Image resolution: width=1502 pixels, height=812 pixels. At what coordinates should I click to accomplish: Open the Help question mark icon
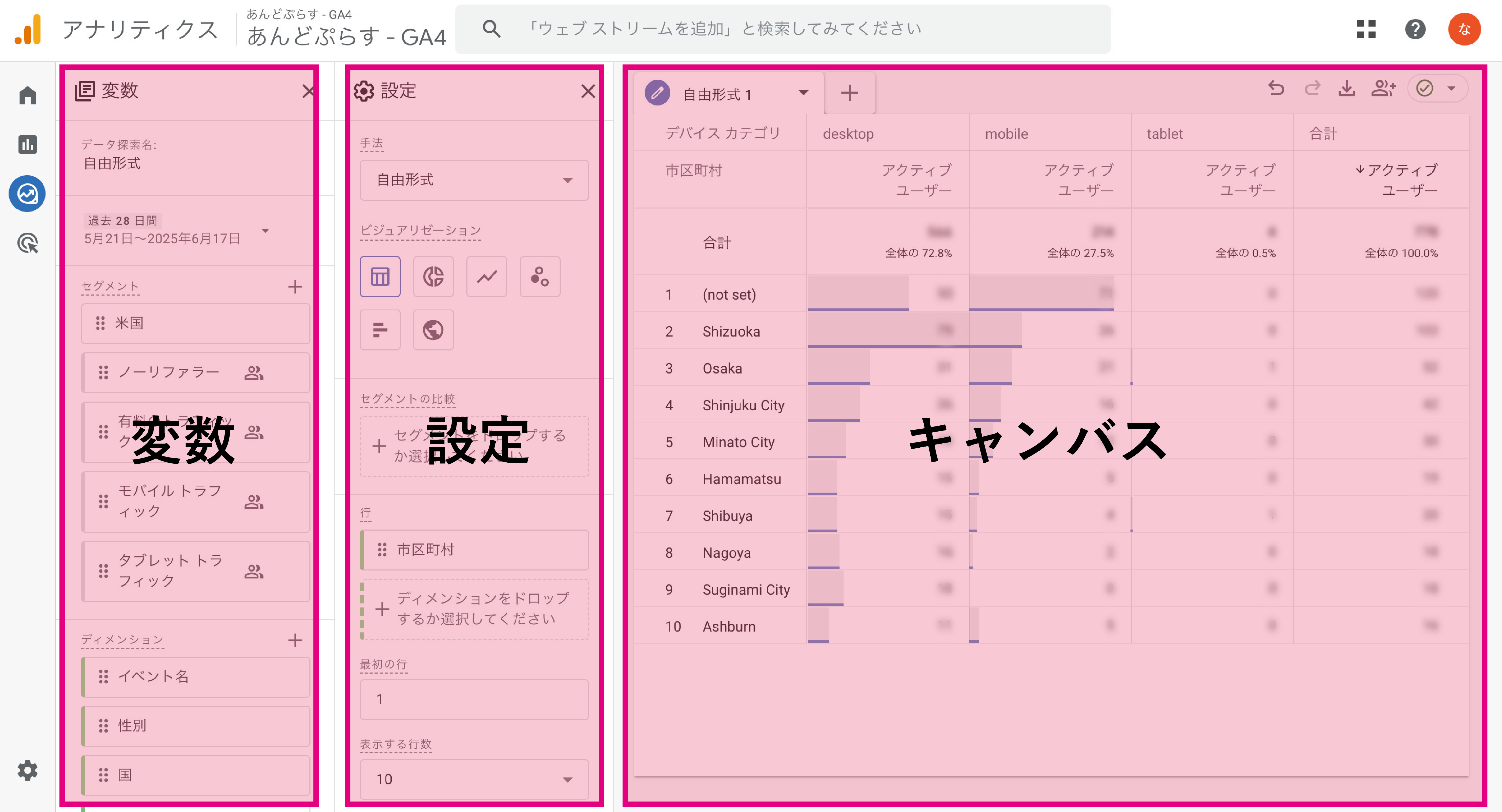1415,29
